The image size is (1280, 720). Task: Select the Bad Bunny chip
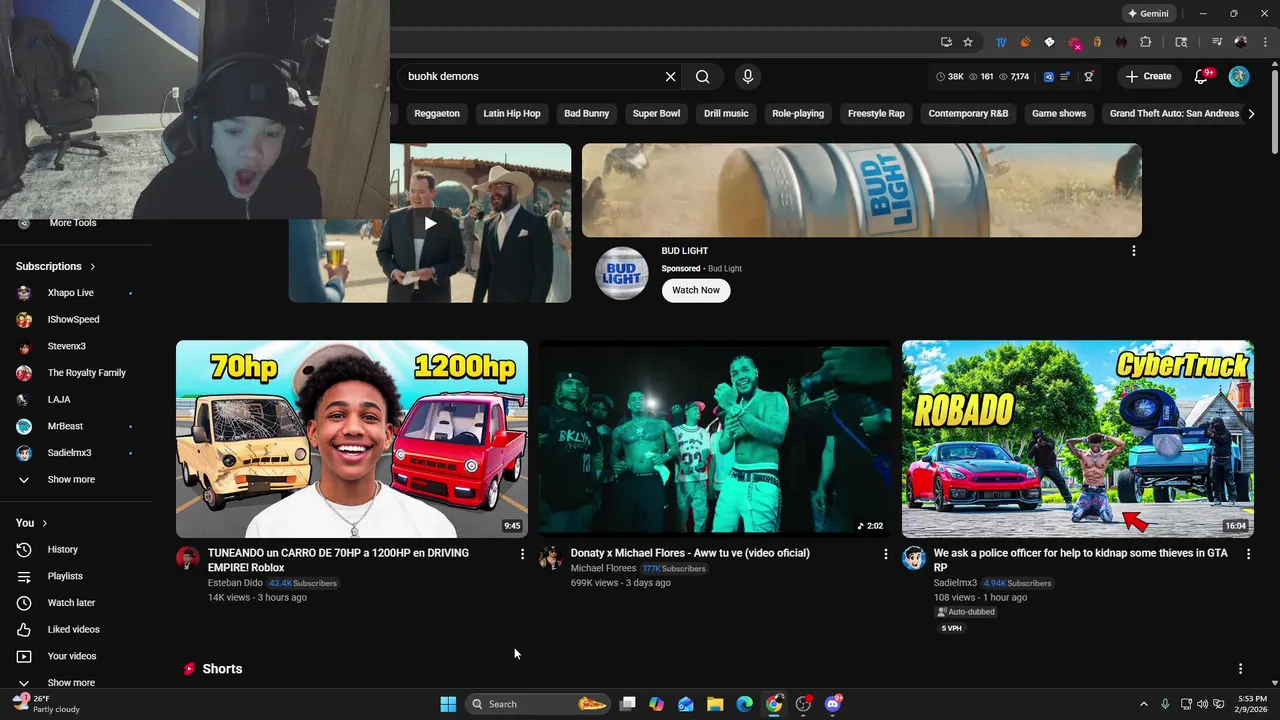coord(586,114)
